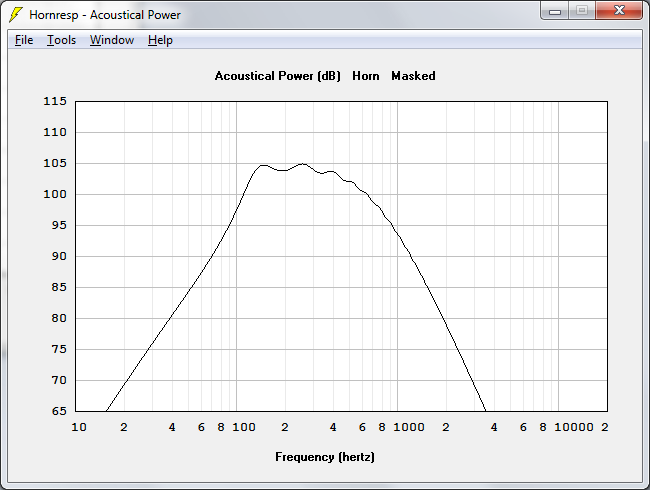Click the 'Masked' label above the chart
650x490 pixels.
pos(413,76)
